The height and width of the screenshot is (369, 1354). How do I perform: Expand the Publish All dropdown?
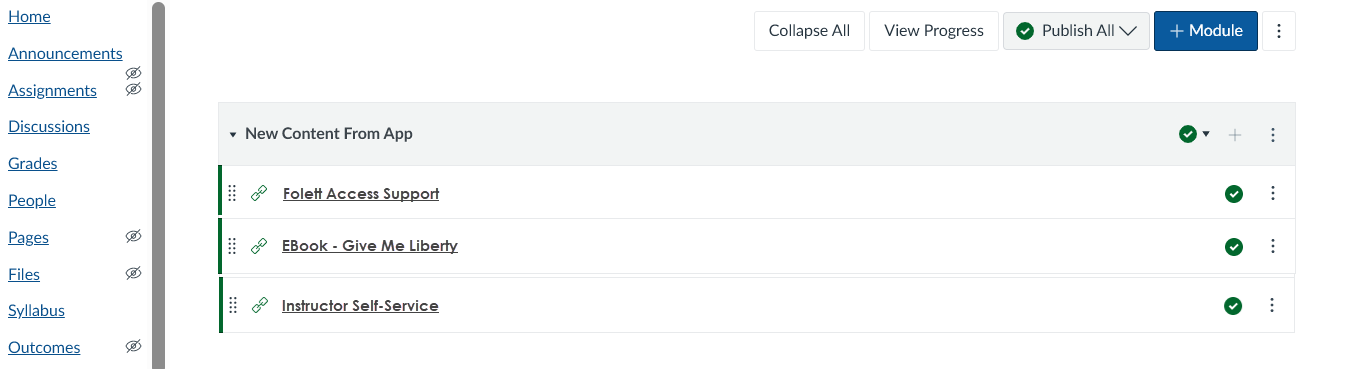tap(1076, 31)
